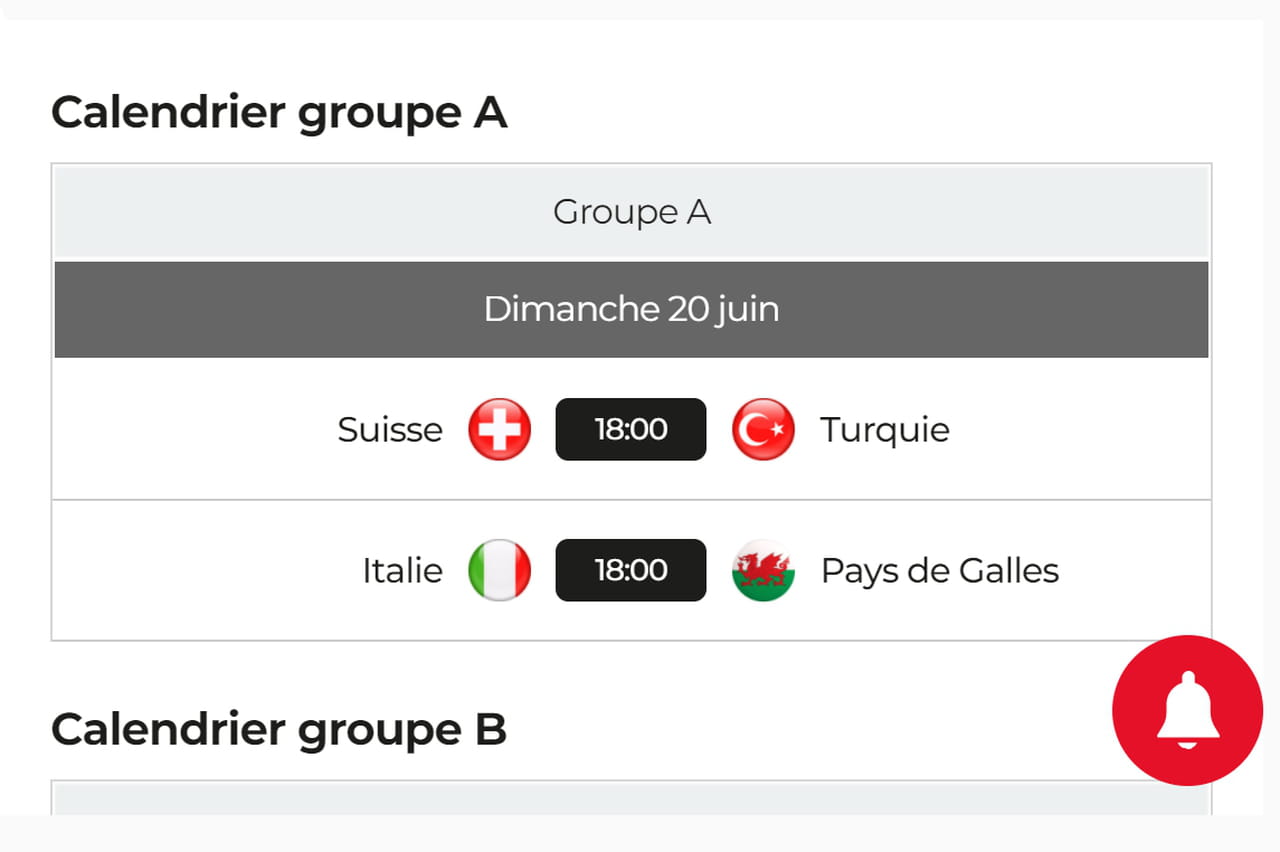The image size is (1280, 852).
Task: Click the red notification bell button
Action: (x=1188, y=710)
